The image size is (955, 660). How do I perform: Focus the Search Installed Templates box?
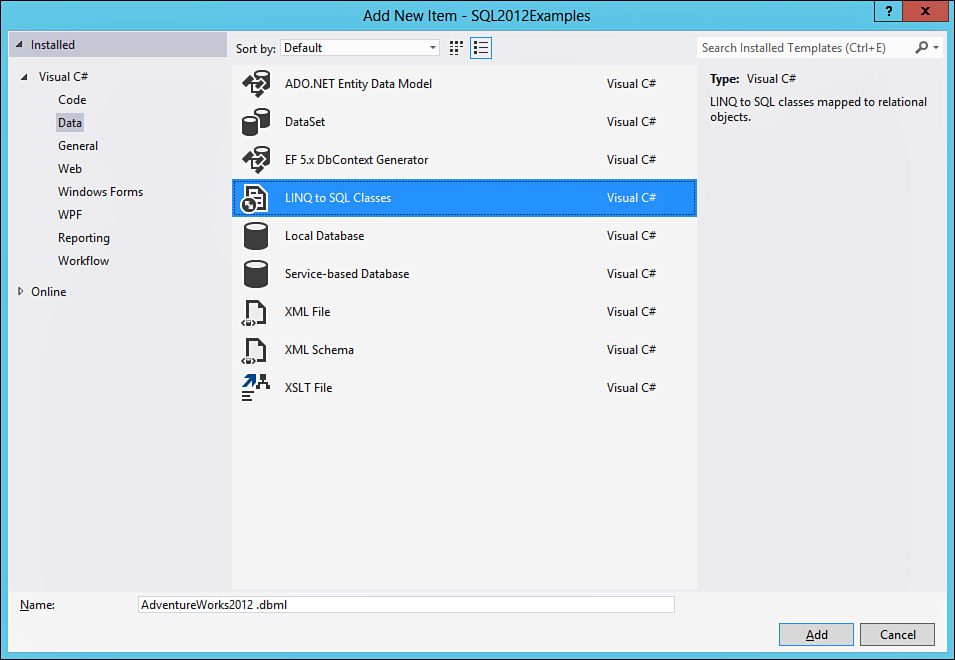pos(805,48)
